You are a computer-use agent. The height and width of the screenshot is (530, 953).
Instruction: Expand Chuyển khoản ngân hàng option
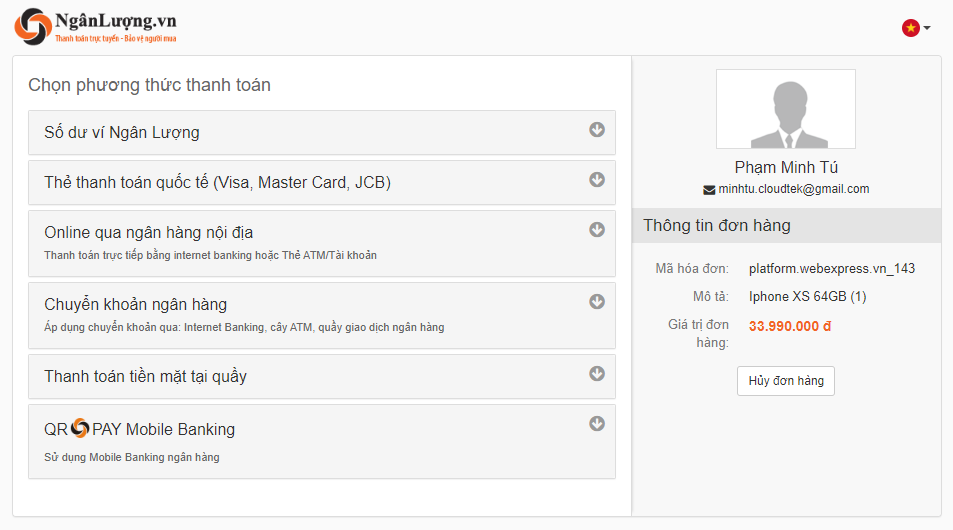click(x=322, y=315)
